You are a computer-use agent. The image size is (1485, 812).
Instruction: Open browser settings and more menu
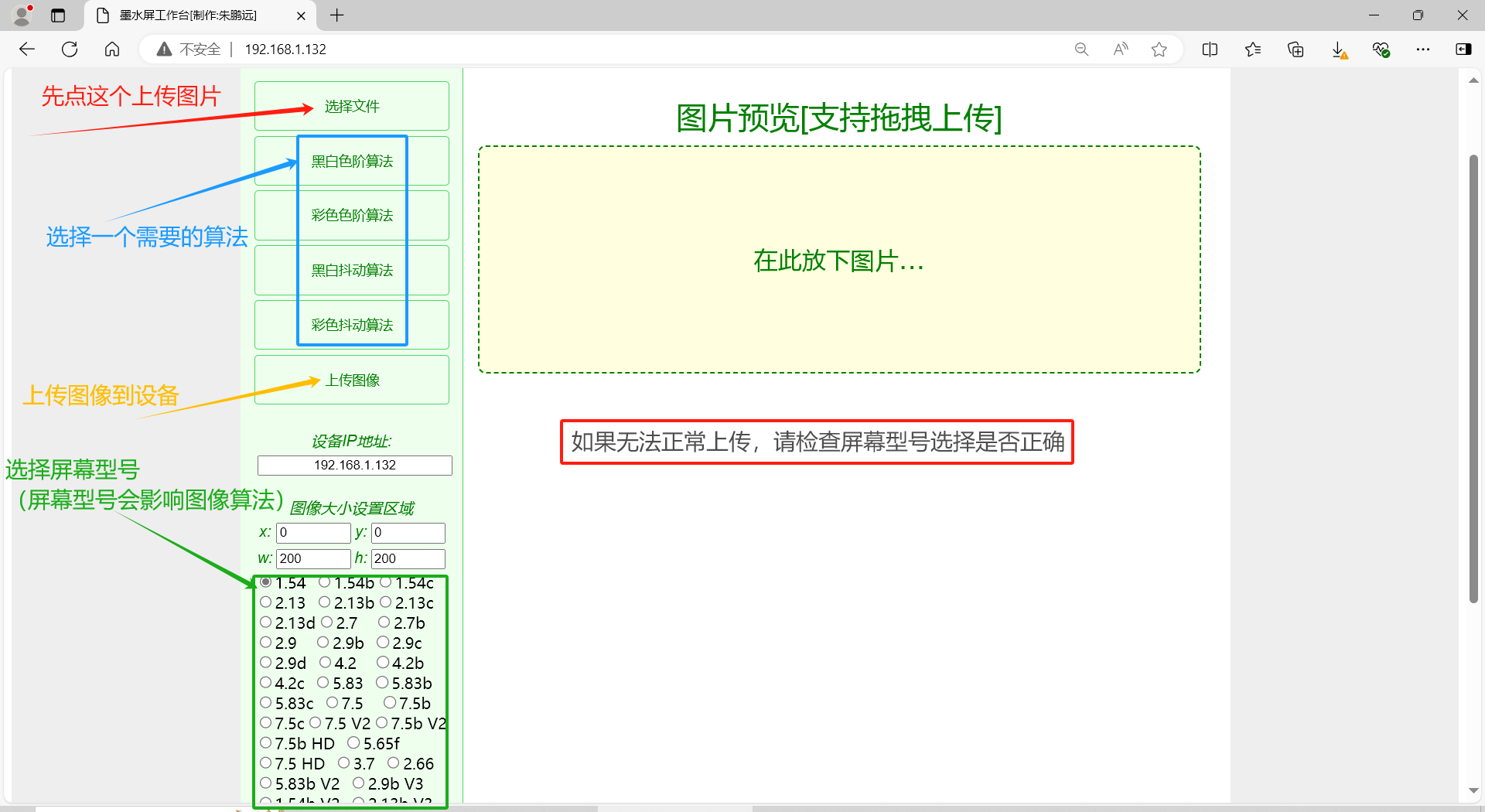point(1422,49)
